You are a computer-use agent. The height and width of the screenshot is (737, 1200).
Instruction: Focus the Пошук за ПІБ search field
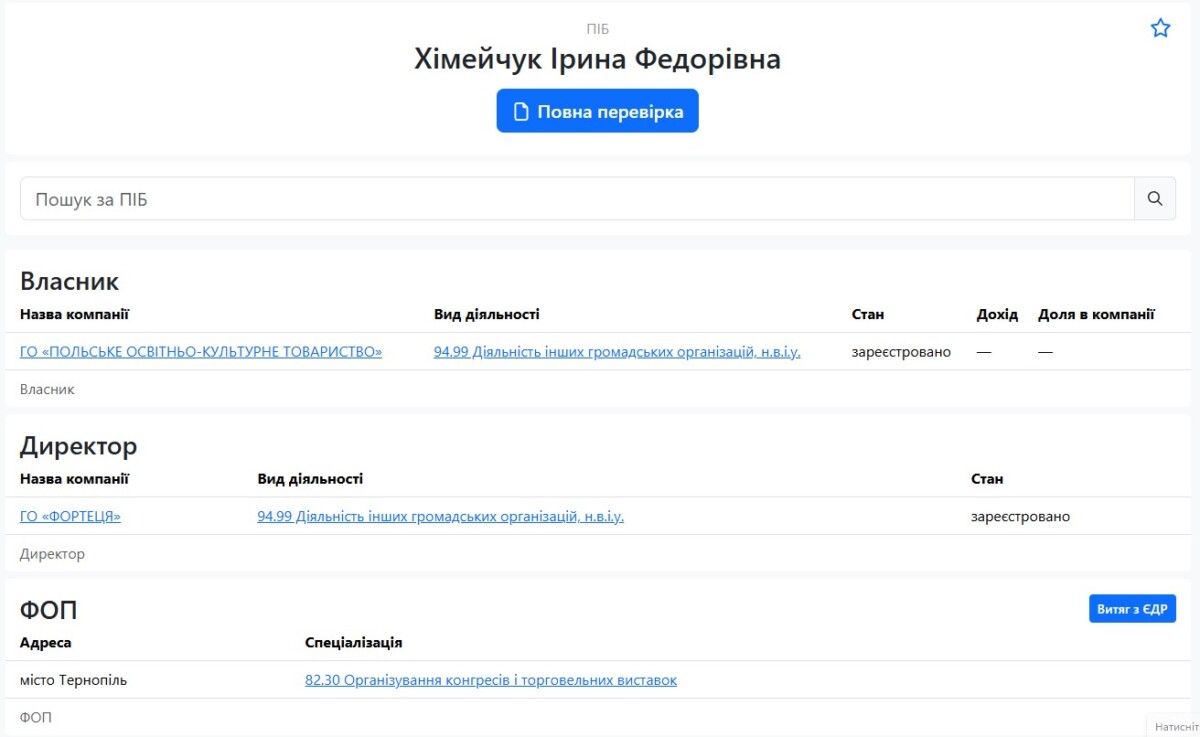(577, 199)
